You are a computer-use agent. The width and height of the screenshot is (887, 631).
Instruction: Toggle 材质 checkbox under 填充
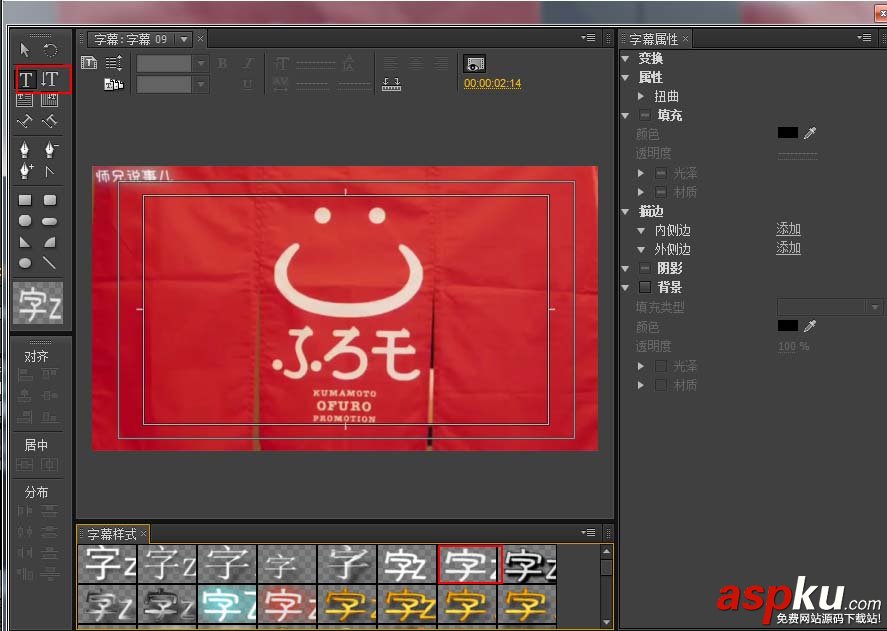tap(661, 192)
